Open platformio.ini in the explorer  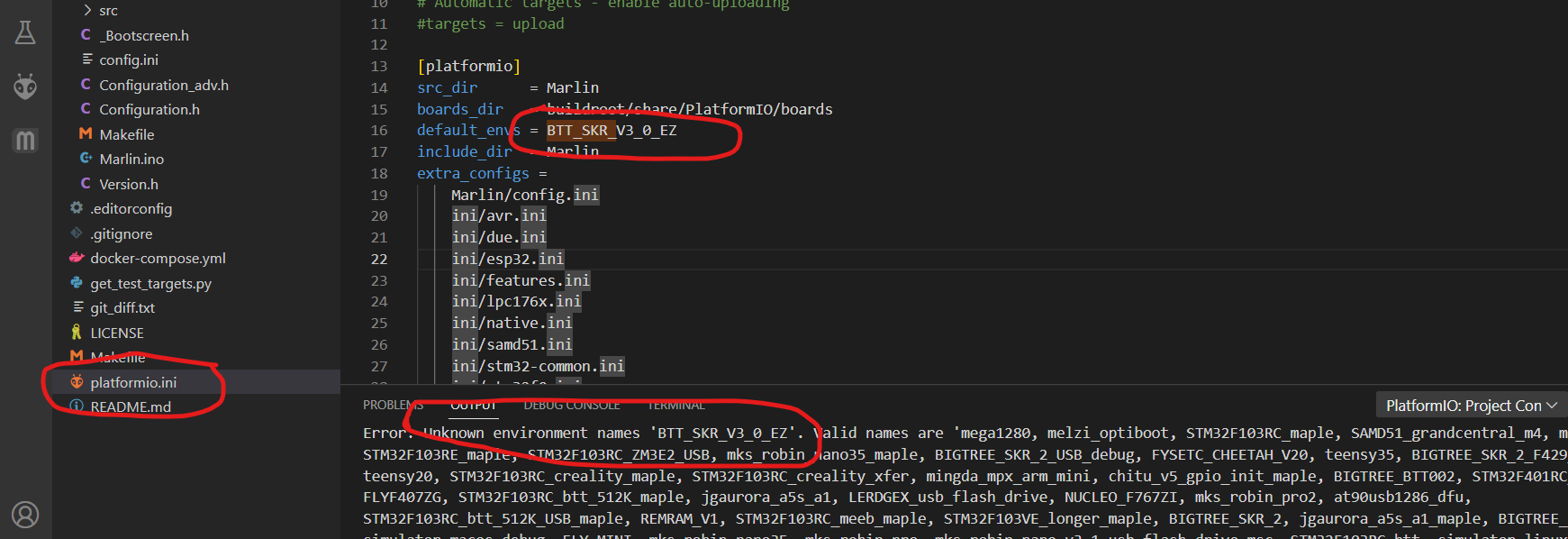coord(133,382)
